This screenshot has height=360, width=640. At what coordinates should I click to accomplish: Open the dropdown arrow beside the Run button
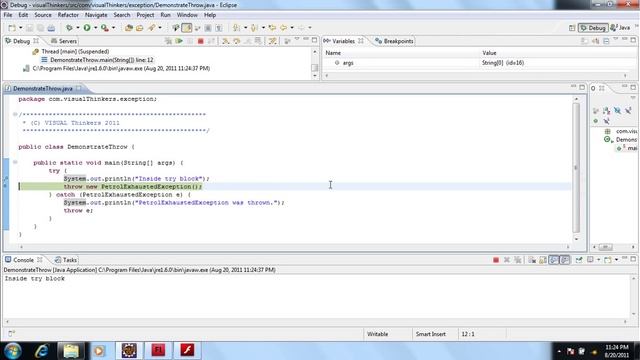(96, 28)
